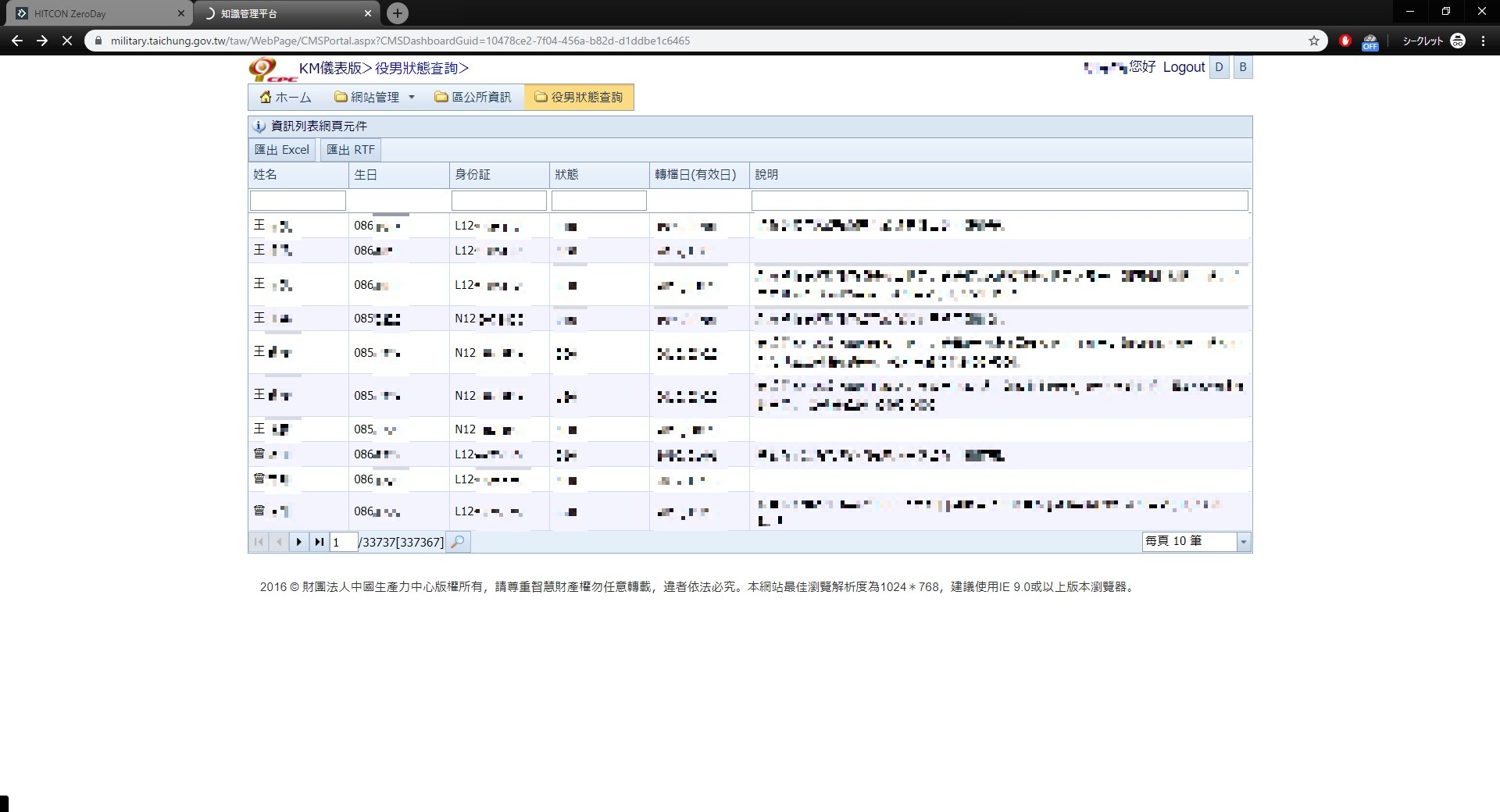The width and height of the screenshot is (1500, 812).
Task: Open a new browser tab
Action: tap(398, 13)
